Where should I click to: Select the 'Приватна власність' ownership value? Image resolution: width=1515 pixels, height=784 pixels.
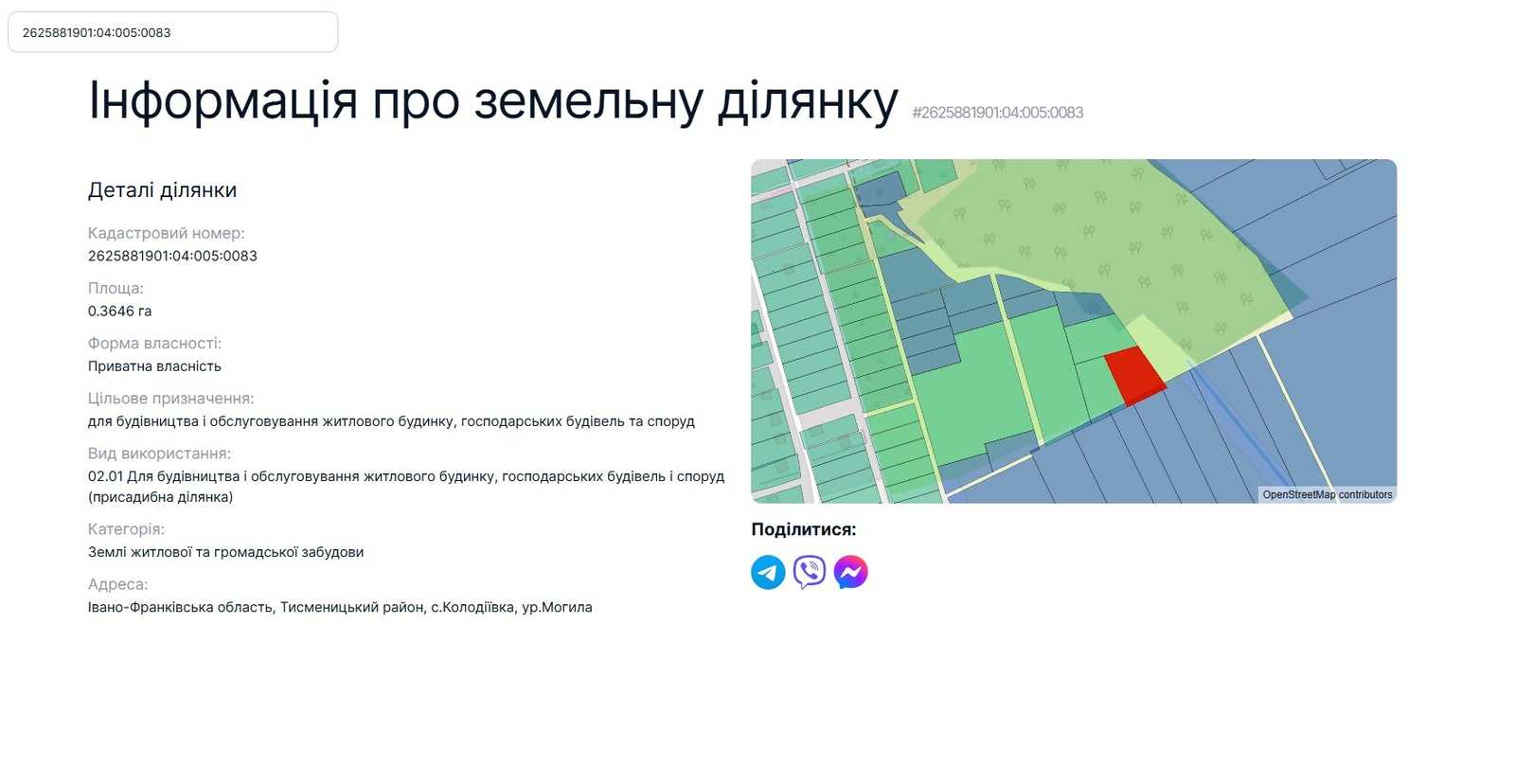pyautogui.click(x=154, y=366)
